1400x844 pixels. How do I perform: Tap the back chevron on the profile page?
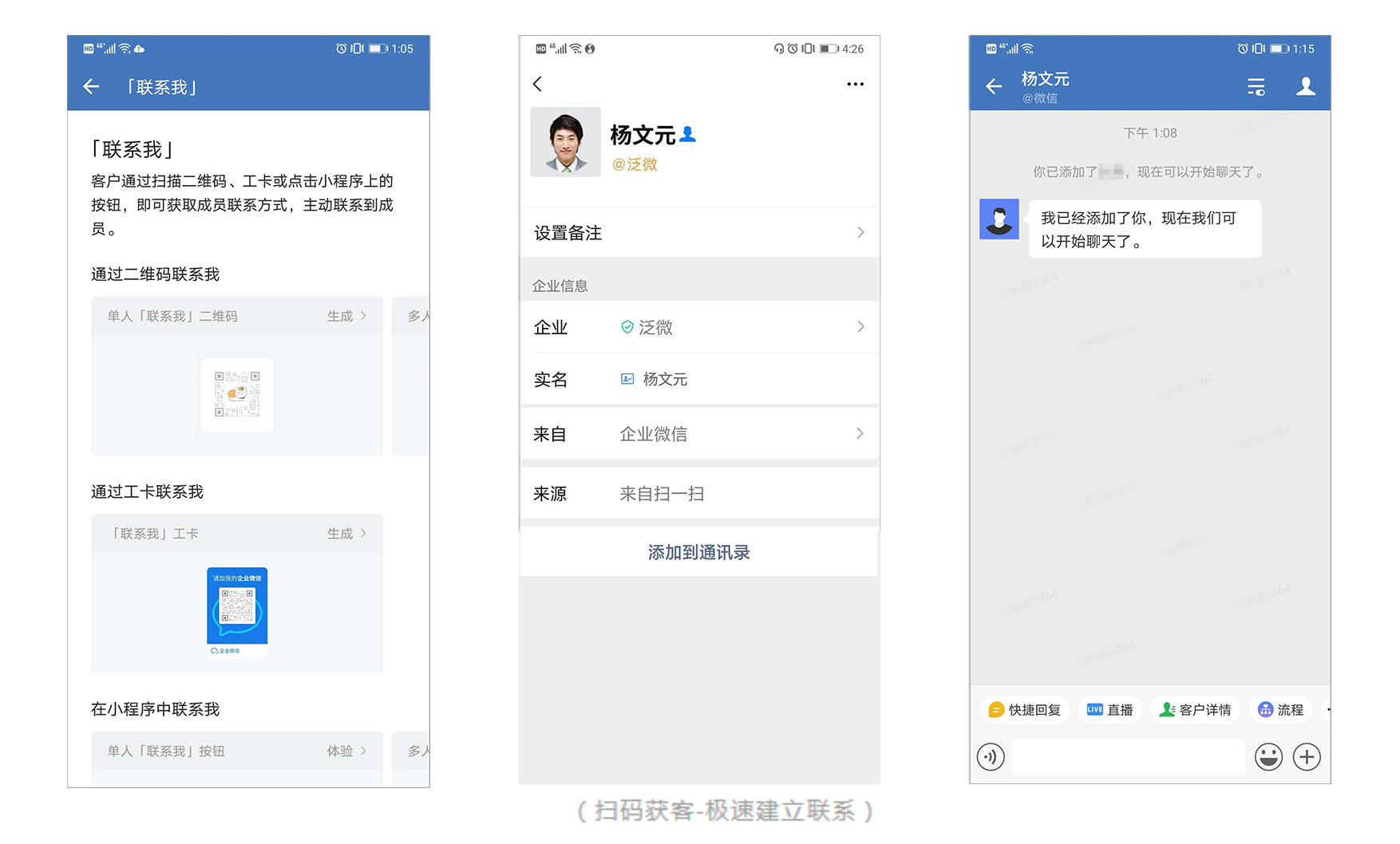point(537,84)
